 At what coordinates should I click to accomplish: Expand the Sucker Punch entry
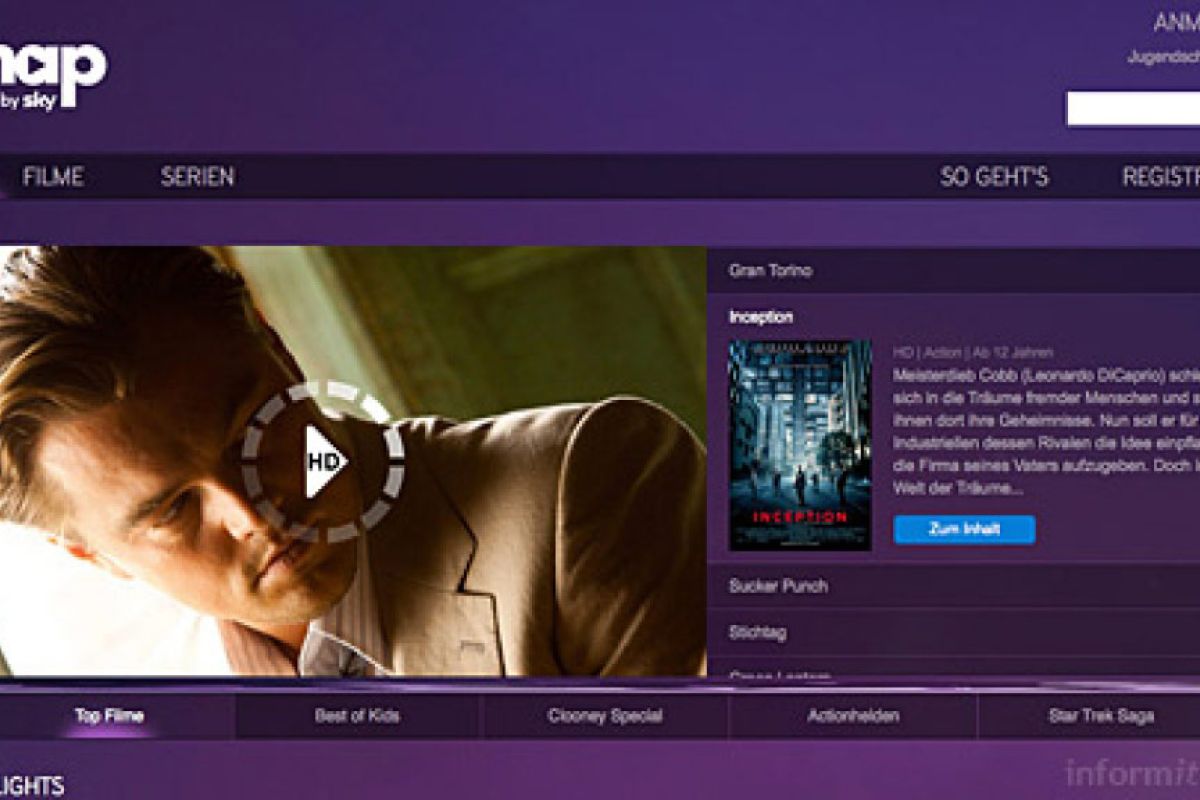[x=778, y=586]
